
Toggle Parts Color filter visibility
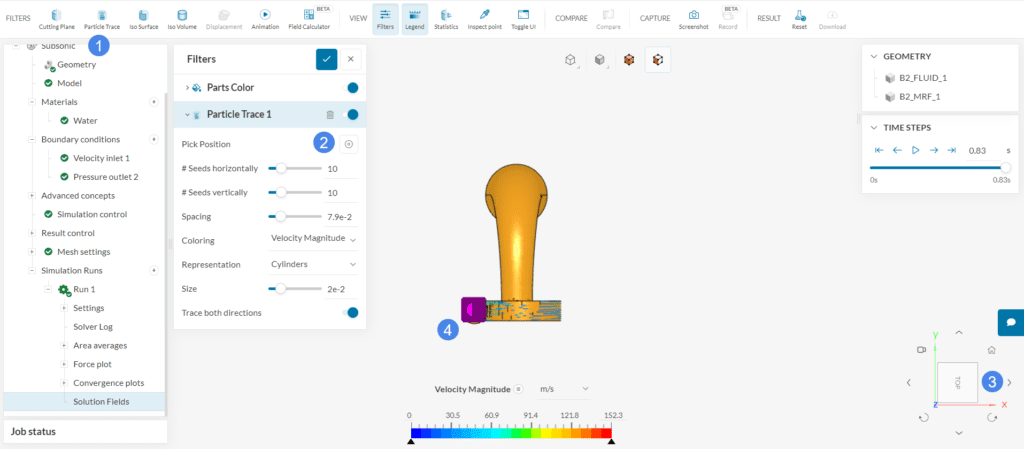[x=352, y=88]
